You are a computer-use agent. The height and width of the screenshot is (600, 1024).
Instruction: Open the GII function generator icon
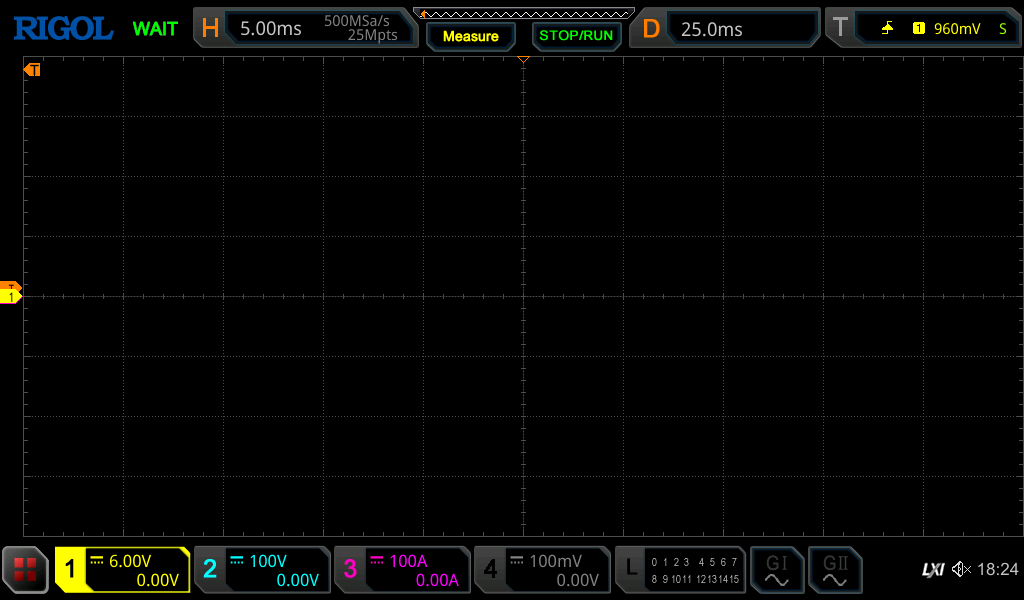coord(835,570)
